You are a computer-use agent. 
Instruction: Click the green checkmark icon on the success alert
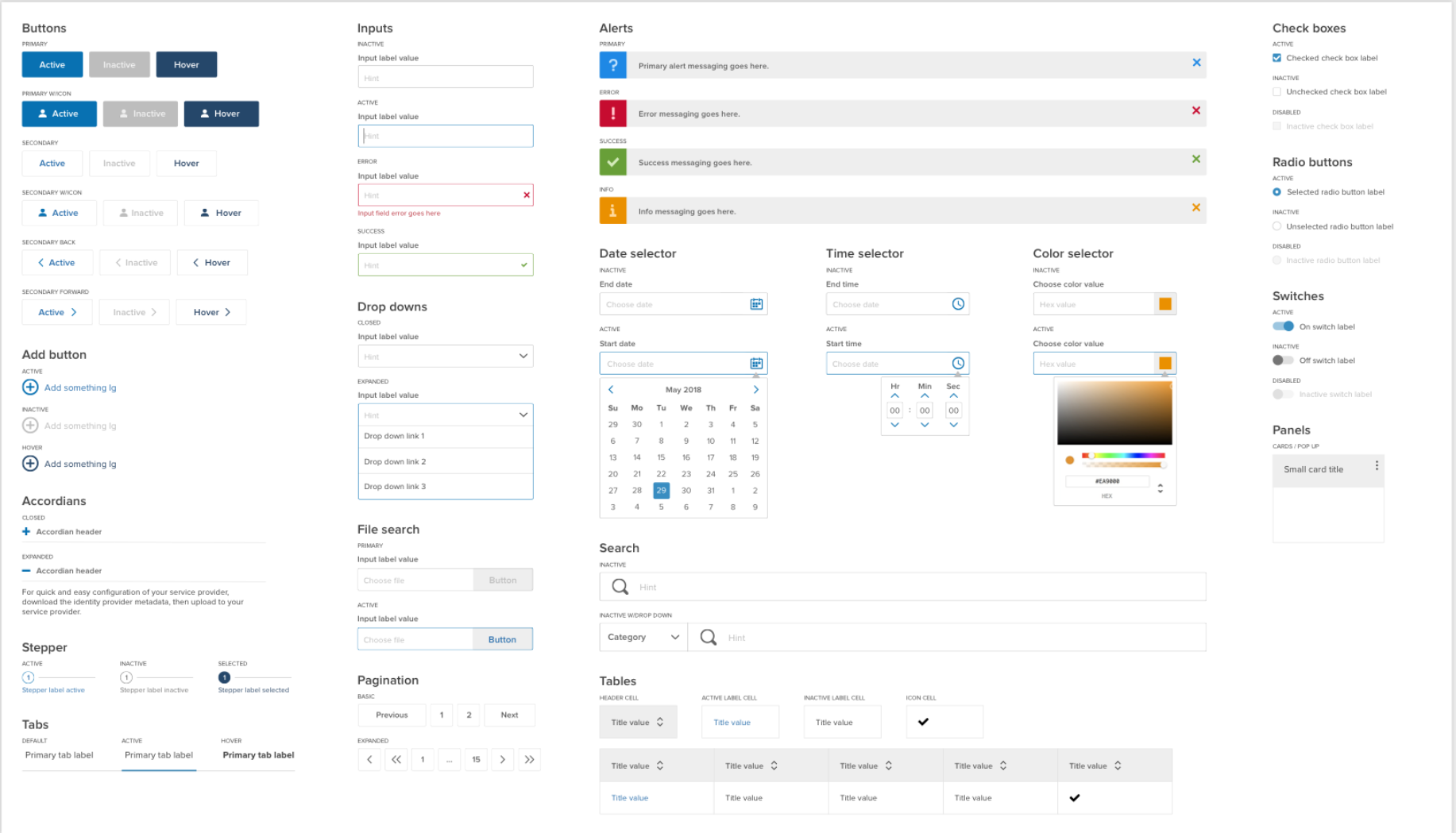point(612,161)
